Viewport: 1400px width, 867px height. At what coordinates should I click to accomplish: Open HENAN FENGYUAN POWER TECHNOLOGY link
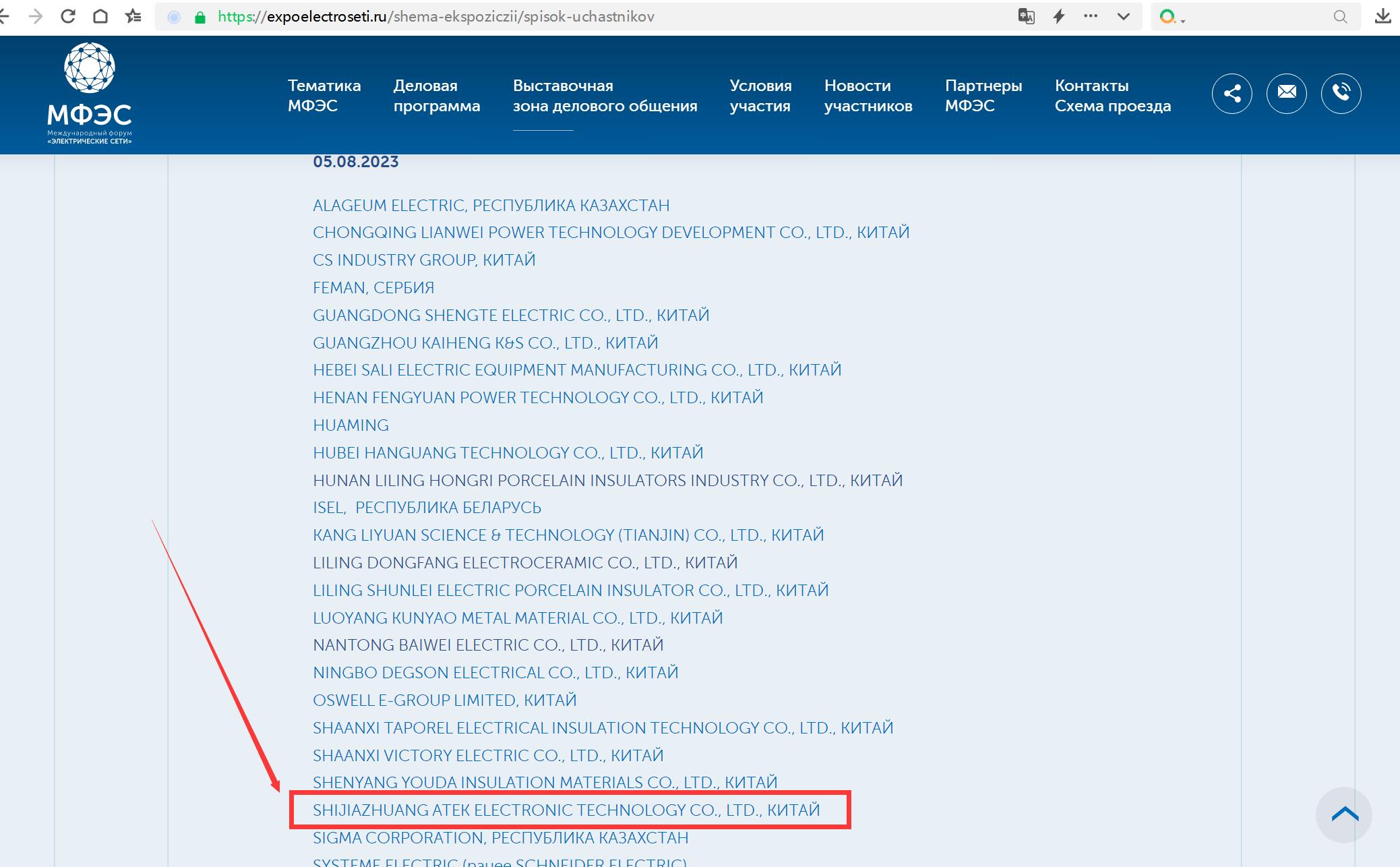tap(538, 398)
